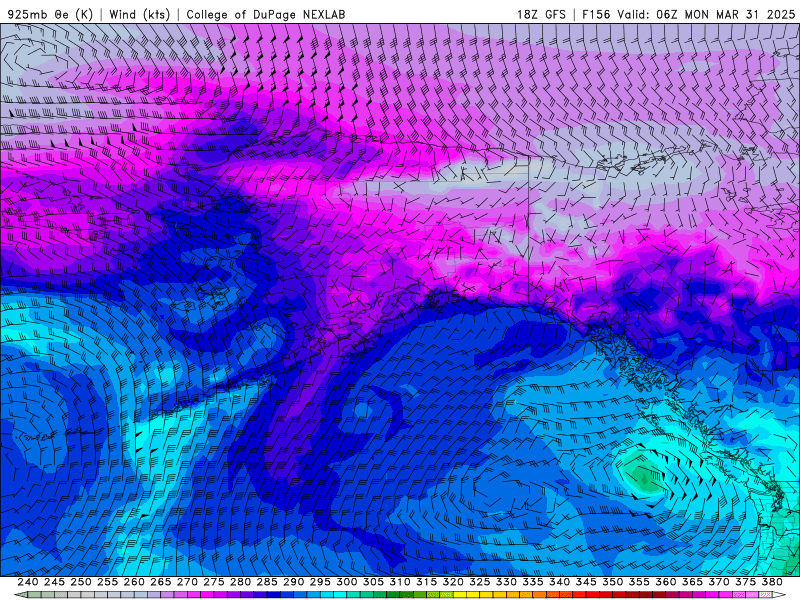This screenshot has height=600, width=800.
Task: Select the 370 color scale label
Action: coord(719,582)
